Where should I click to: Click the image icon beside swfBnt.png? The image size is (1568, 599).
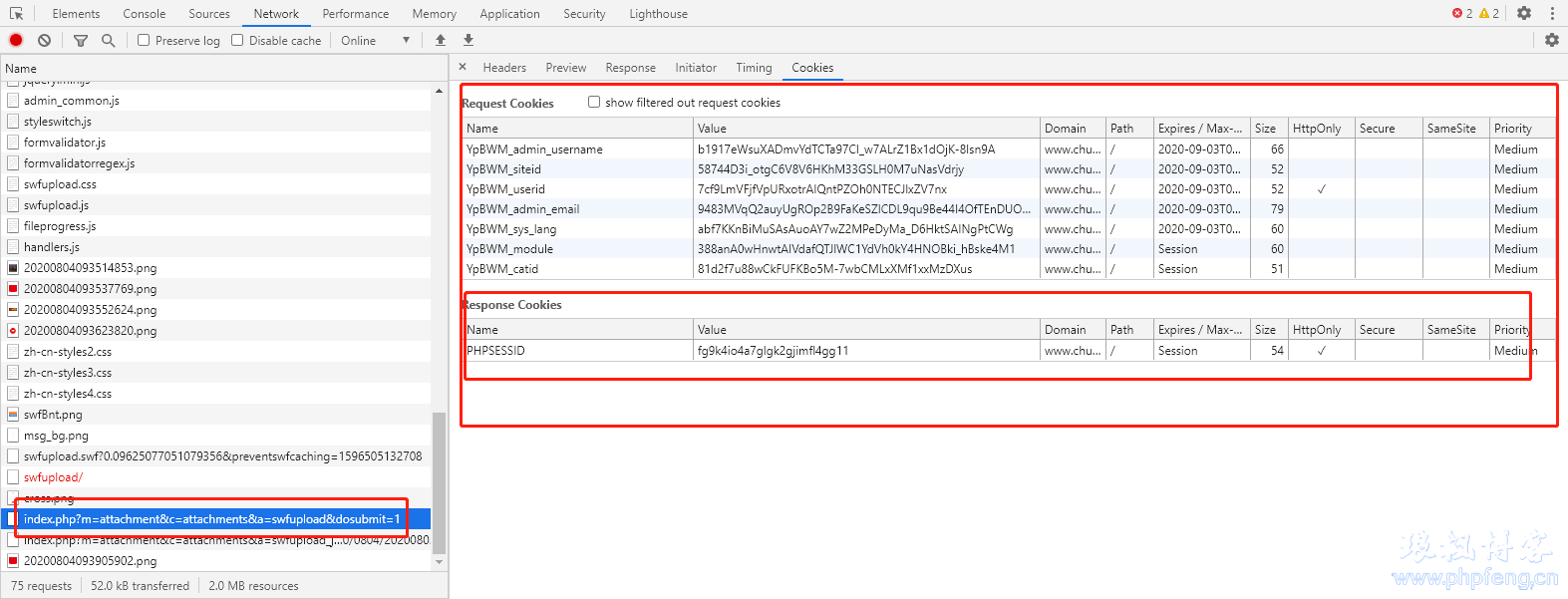[13, 415]
